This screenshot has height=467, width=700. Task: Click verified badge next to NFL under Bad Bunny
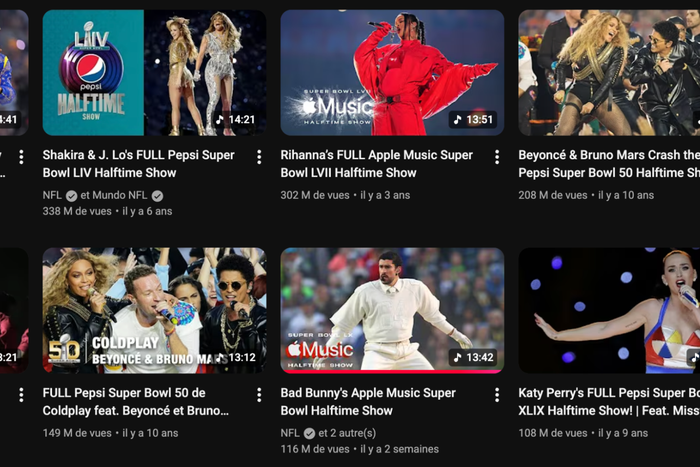coord(309,434)
